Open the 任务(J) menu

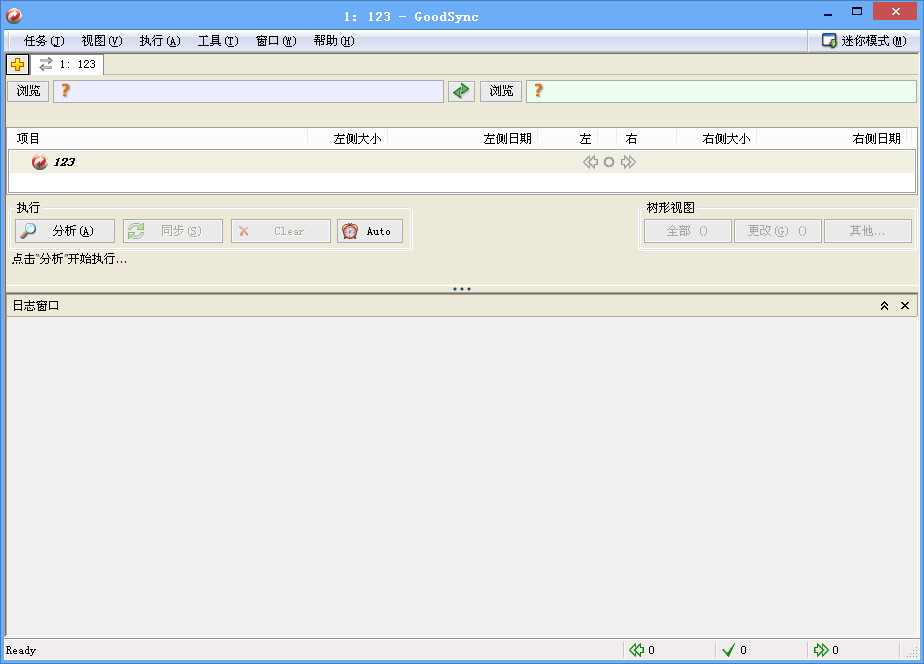(44, 41)
